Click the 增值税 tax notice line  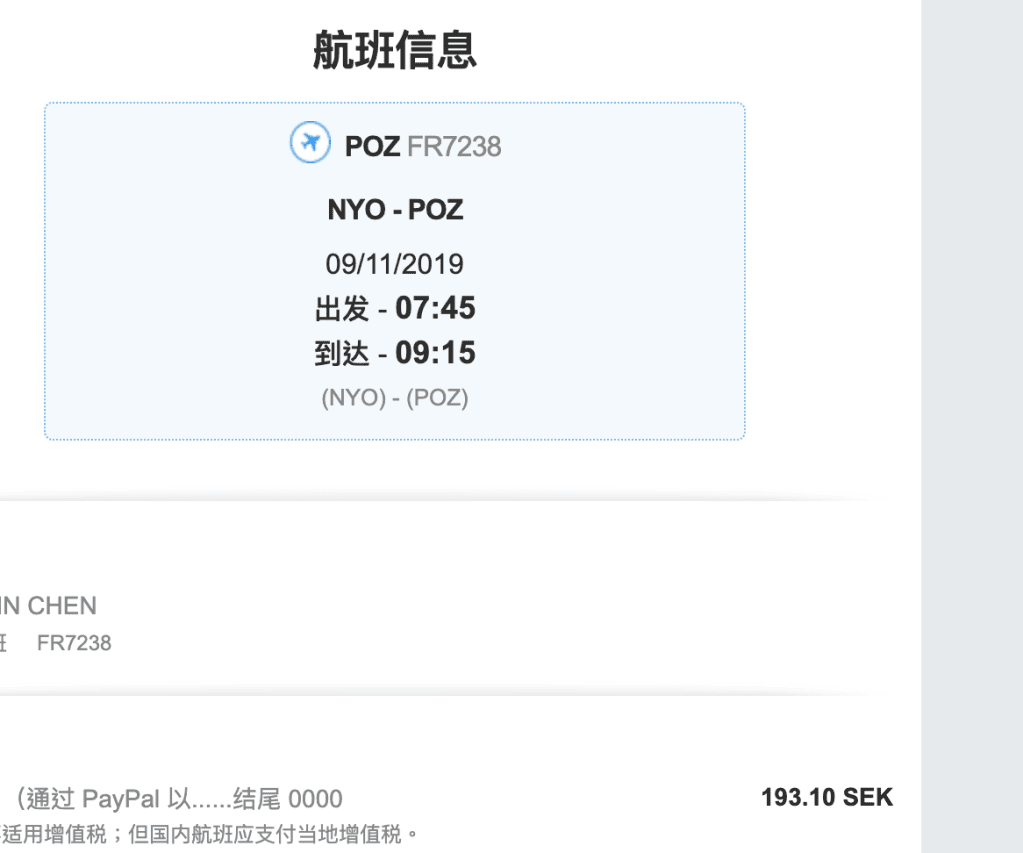click(209, 833)
